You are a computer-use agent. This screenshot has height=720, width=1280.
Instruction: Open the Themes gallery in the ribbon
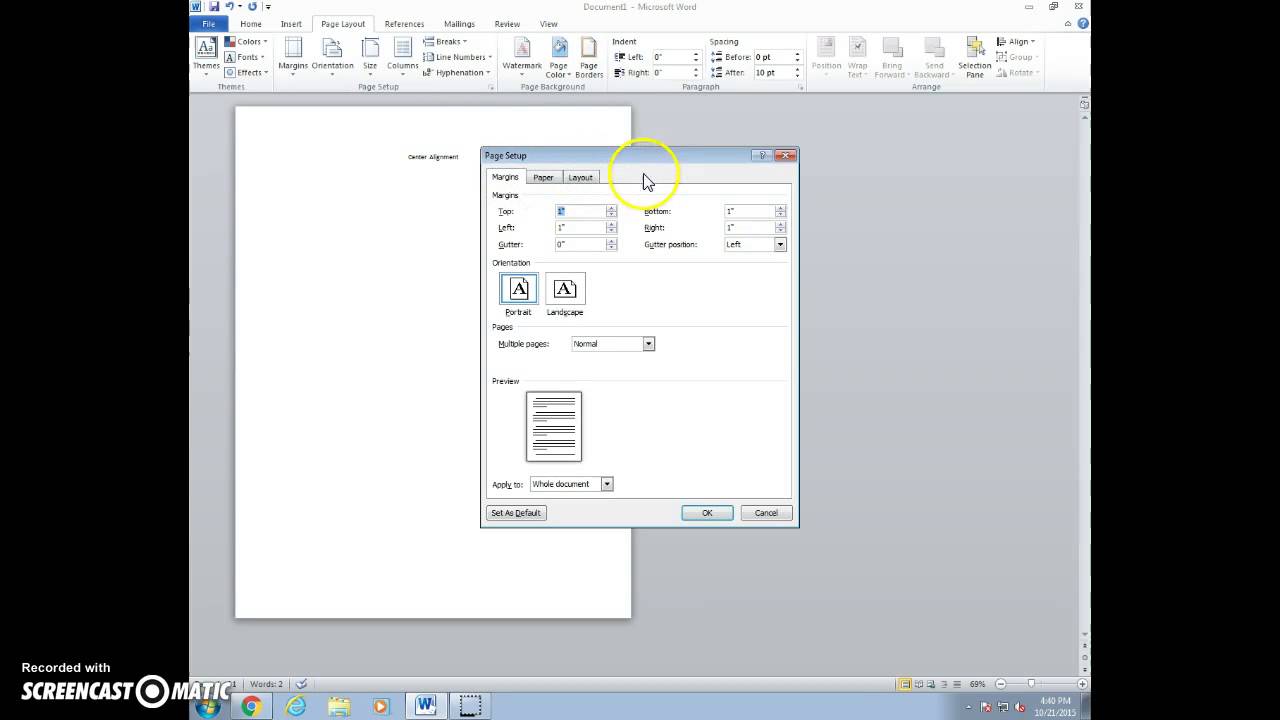coord(206,58)
